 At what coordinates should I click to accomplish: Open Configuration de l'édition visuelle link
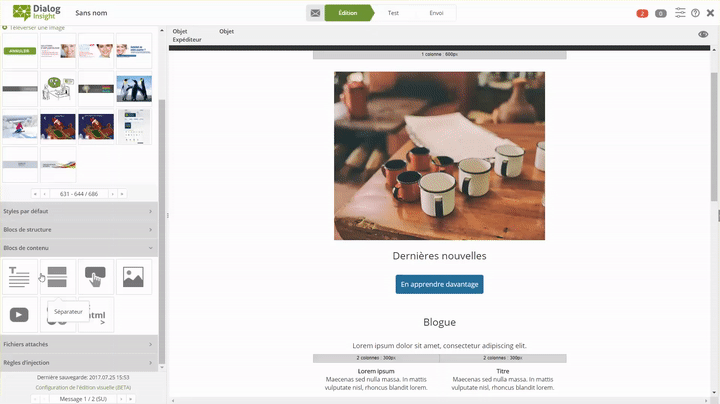(83, 387)
